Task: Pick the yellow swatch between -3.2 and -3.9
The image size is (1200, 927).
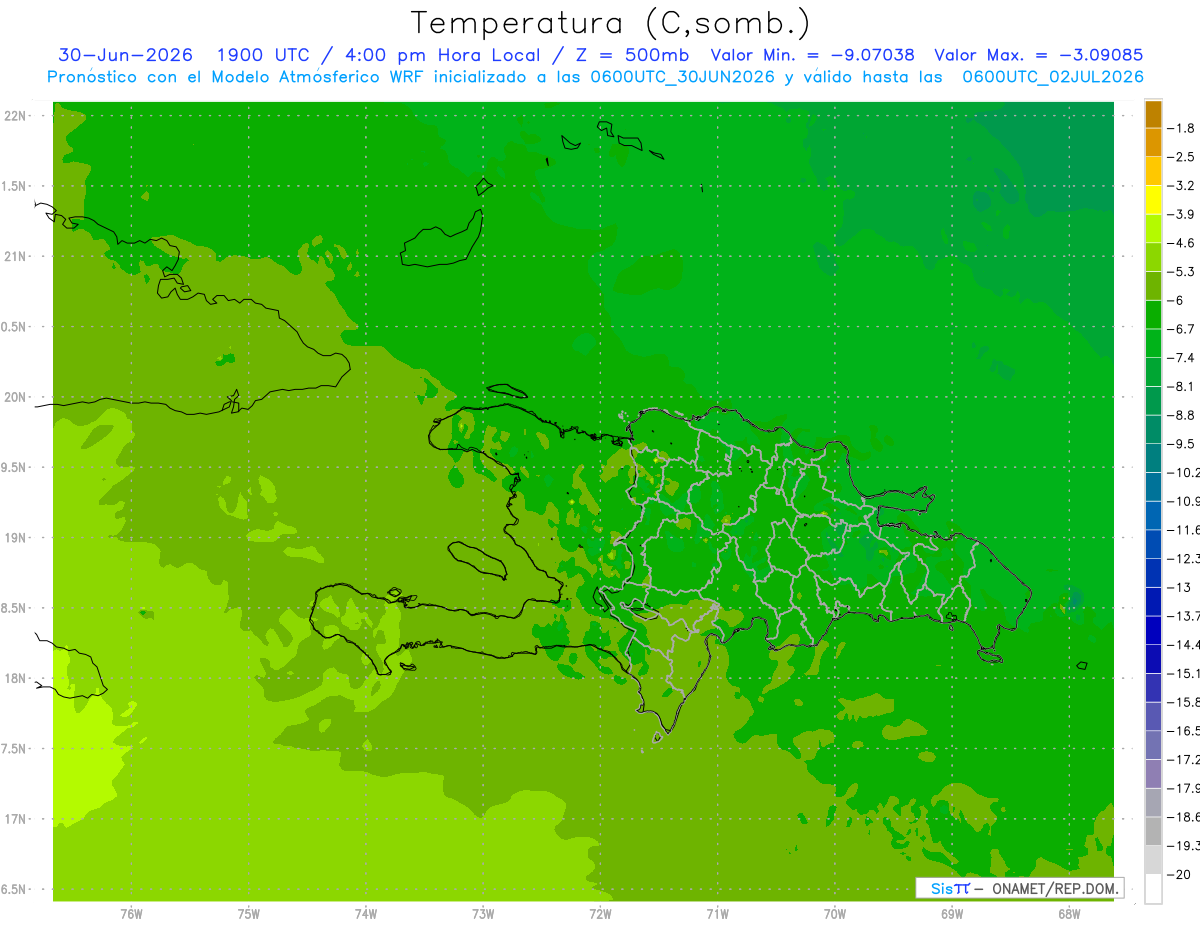Action: 1153,200
